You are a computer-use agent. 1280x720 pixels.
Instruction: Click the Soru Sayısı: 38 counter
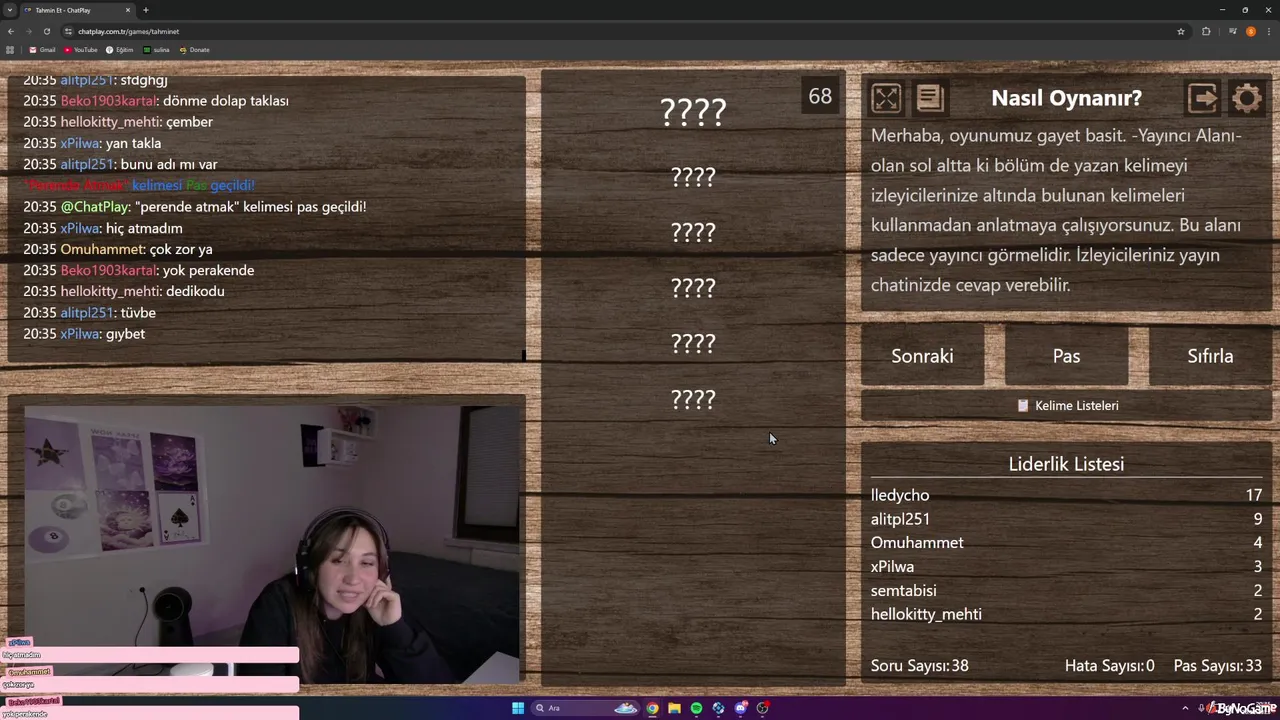click(x=920, y=666)
